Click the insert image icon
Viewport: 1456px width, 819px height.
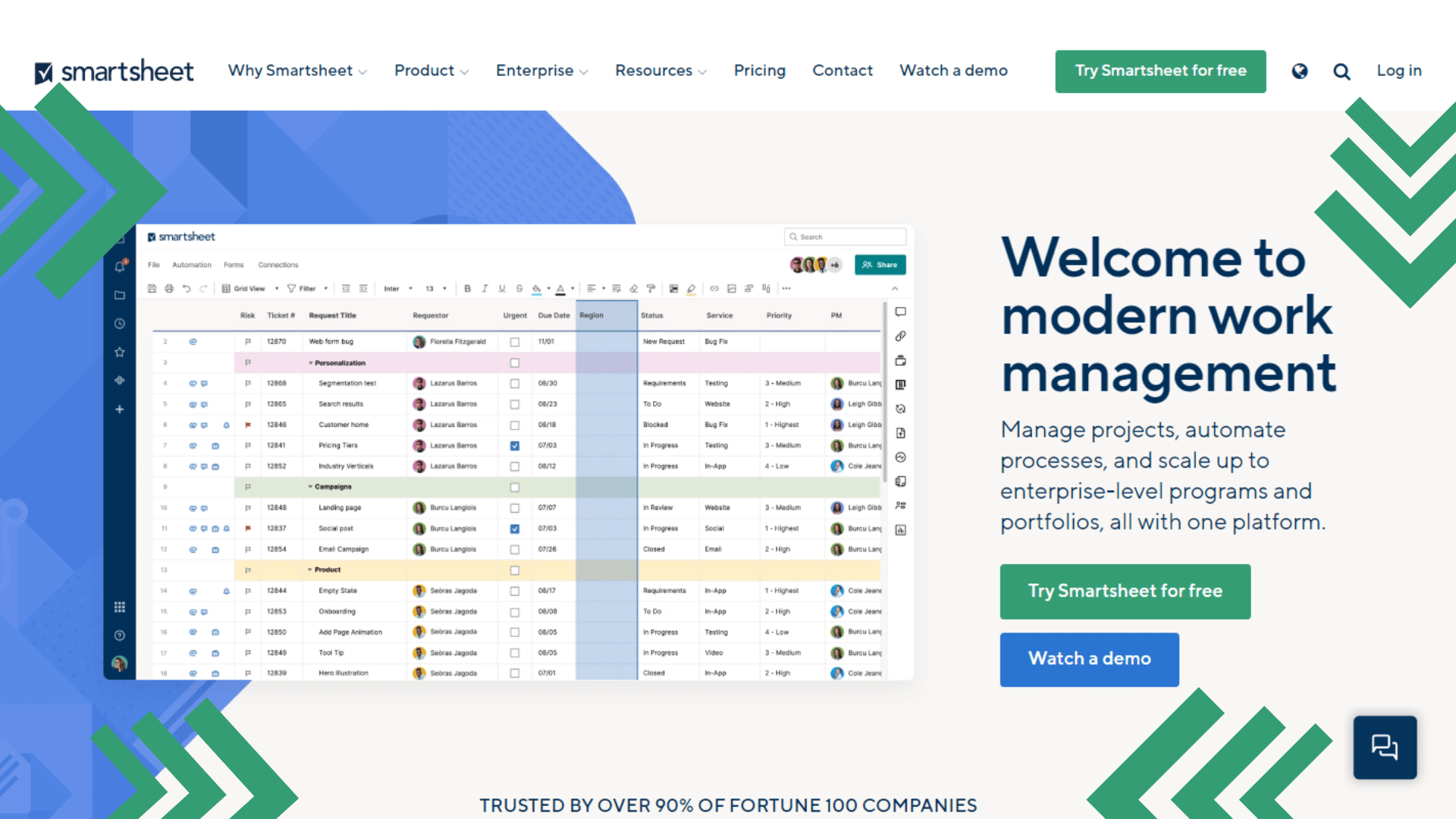point(732,288)
